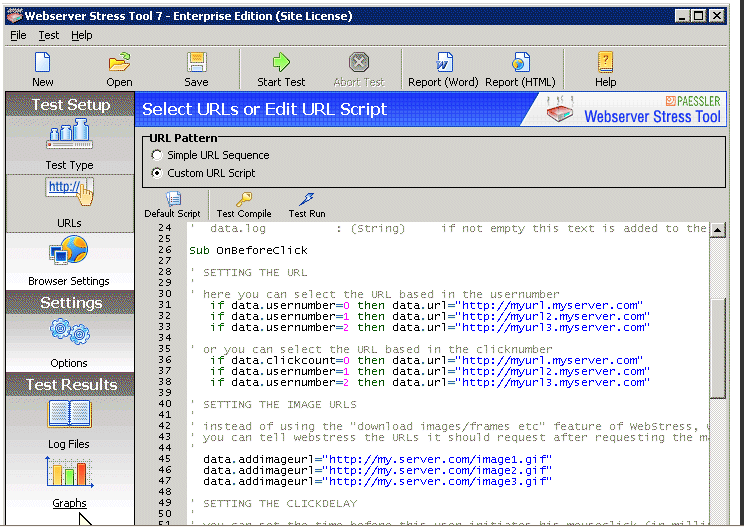Click line 37 myurl2.myserver.com statement

429,371
